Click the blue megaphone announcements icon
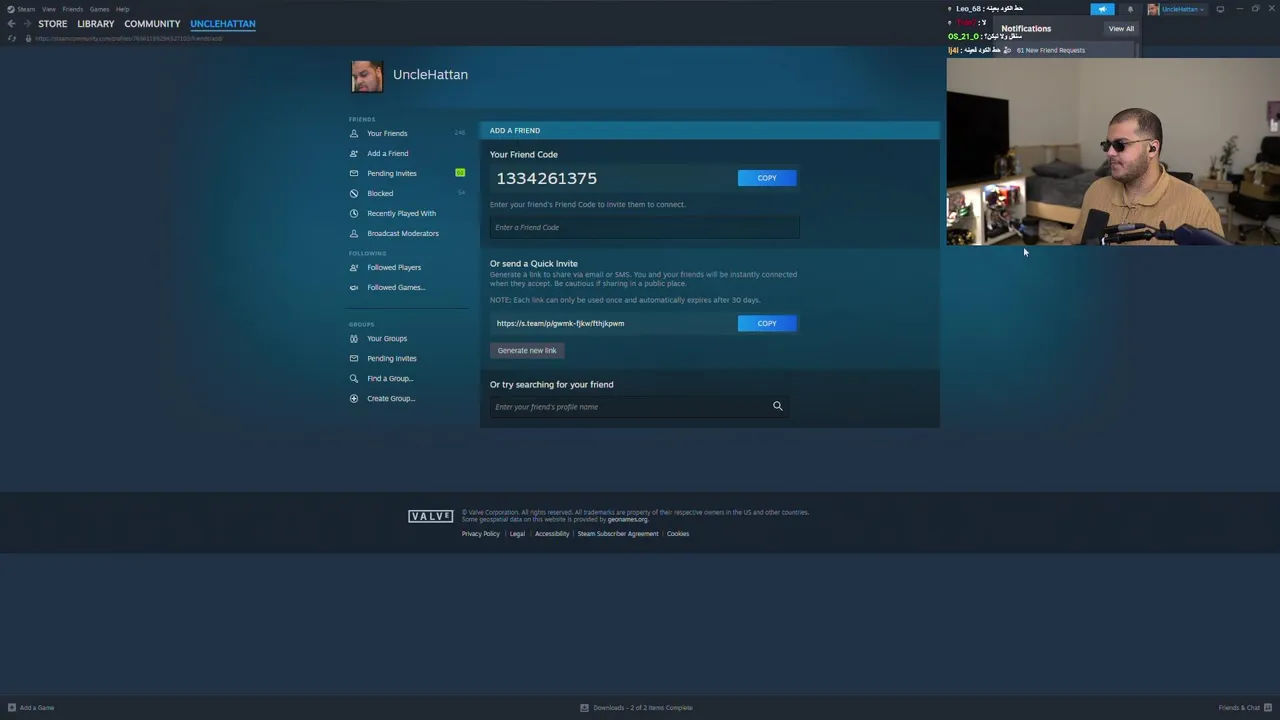1280x720 pixels. point(1102,9)
